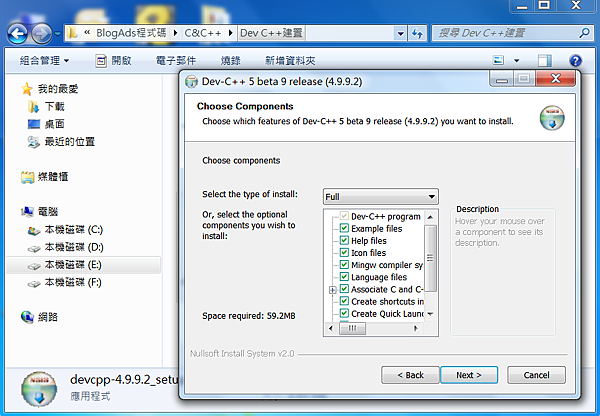Click Next to continue installation
Viewport: 600px width, 416px height.
click(469, 375)
